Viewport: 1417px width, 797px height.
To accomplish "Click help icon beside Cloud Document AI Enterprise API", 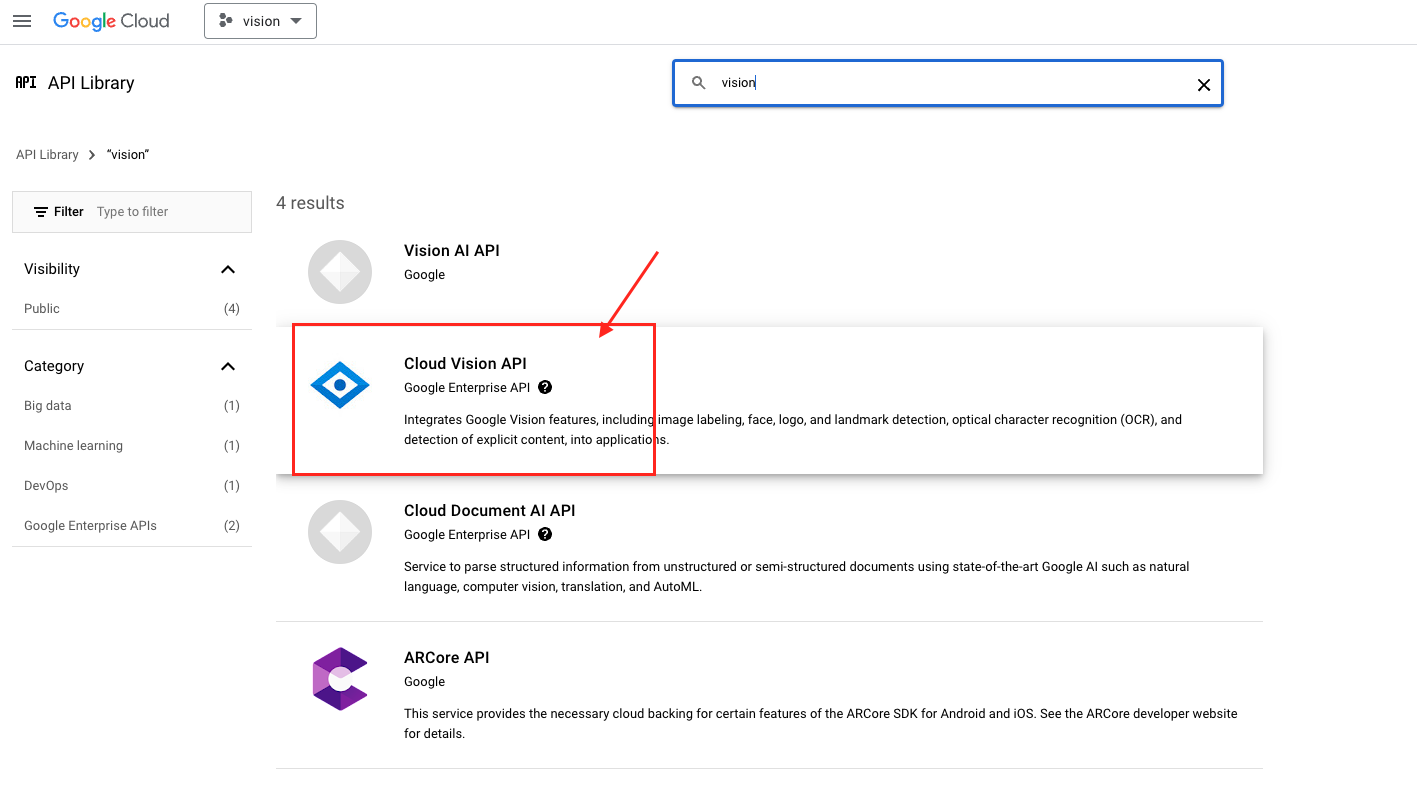I will tap(545, 534).
